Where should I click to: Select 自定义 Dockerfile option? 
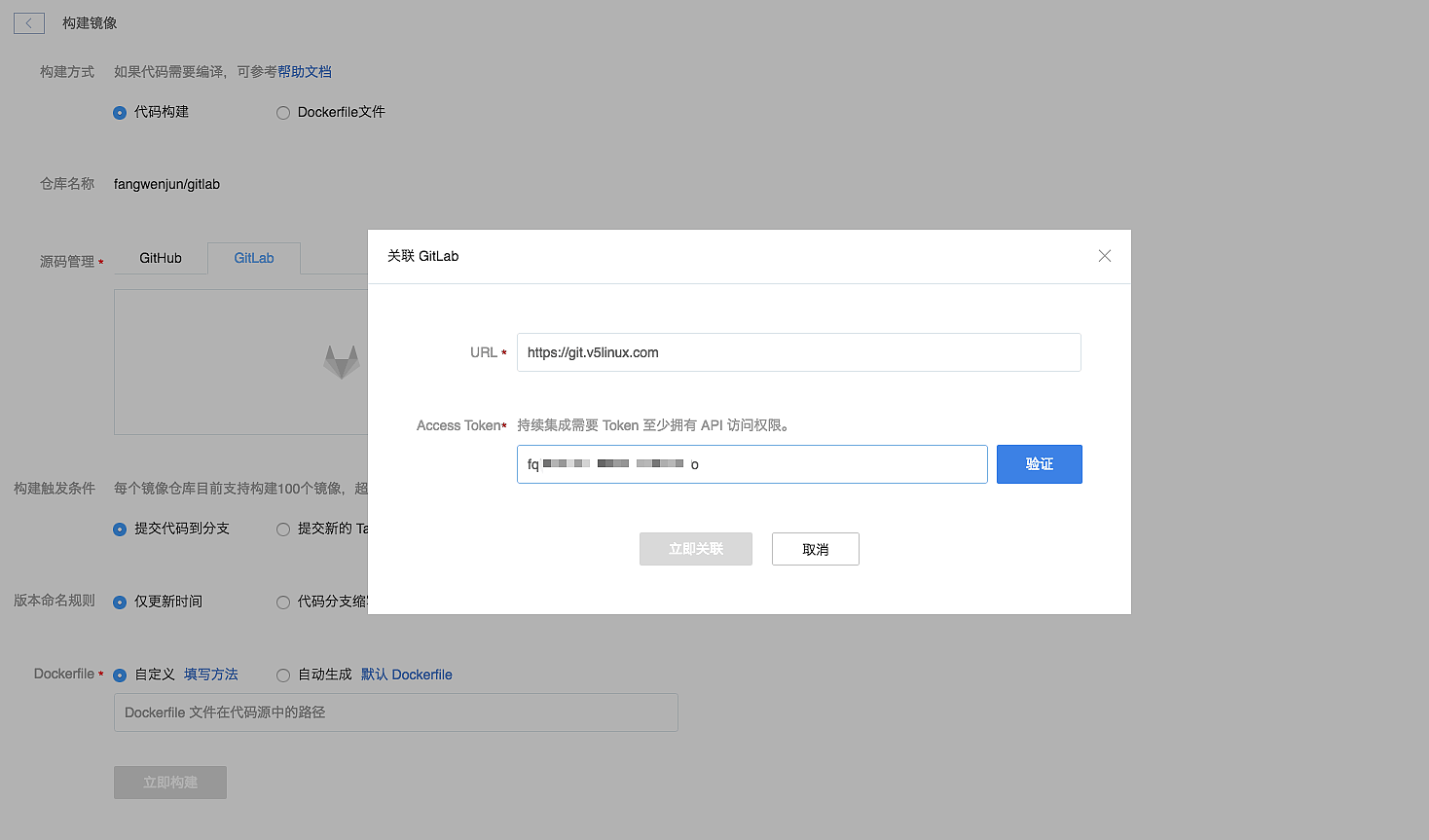click(120, 676)
